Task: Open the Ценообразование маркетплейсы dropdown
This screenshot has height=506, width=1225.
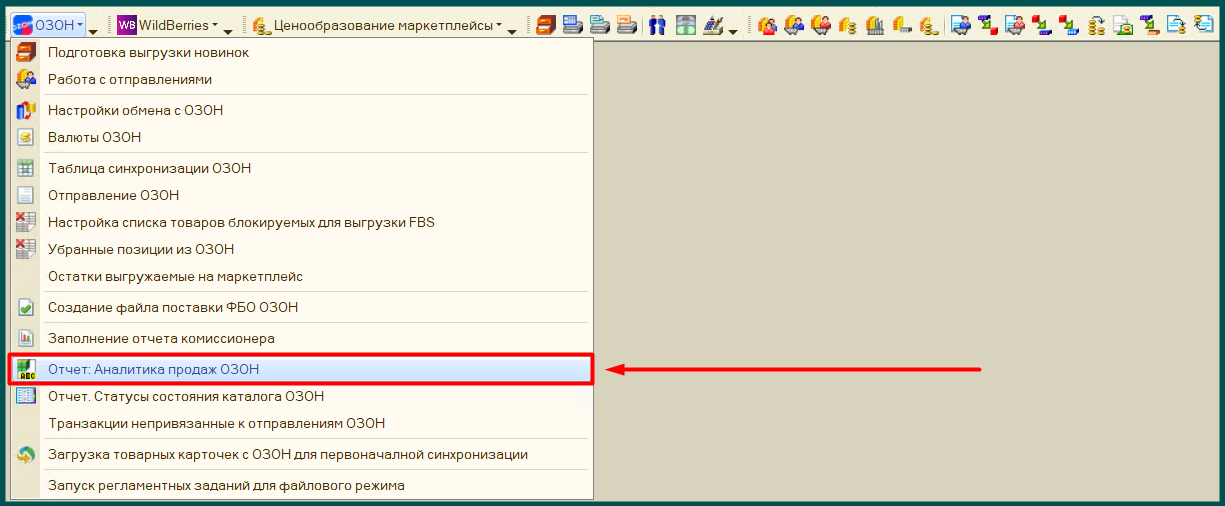Action: pyautogui.click(x=378, y=25)
